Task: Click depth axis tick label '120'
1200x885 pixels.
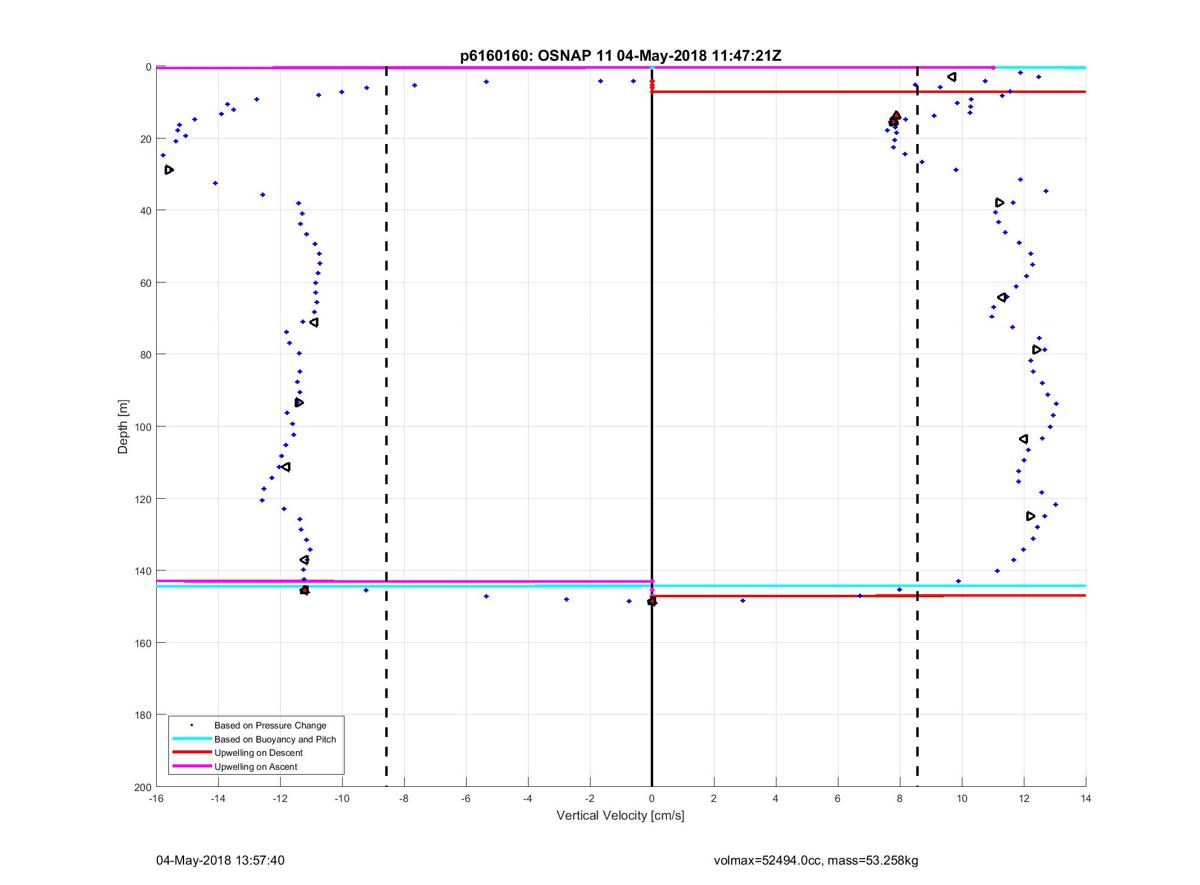Action: click(x=142, y=499)
